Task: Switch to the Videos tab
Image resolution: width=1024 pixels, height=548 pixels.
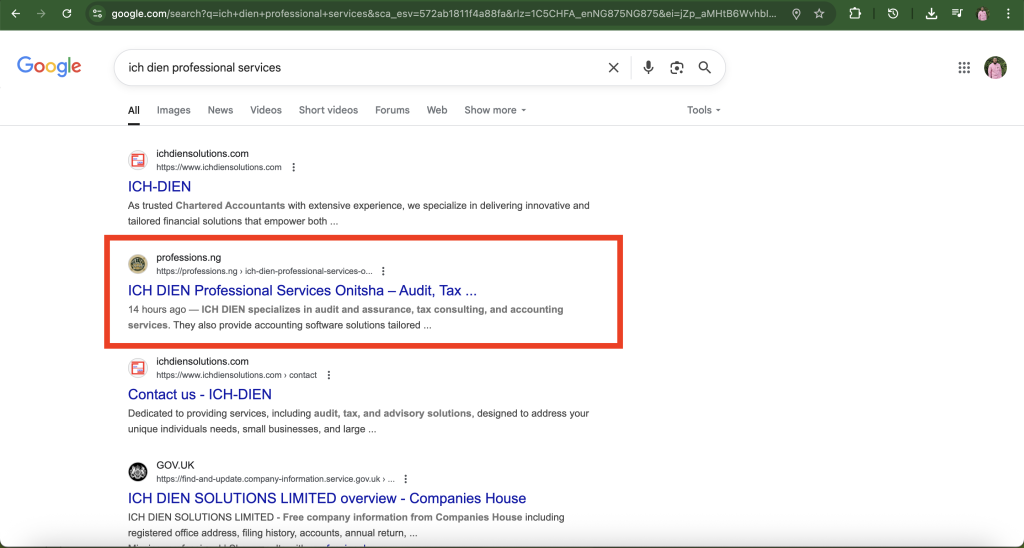Action: pos(266,110)
